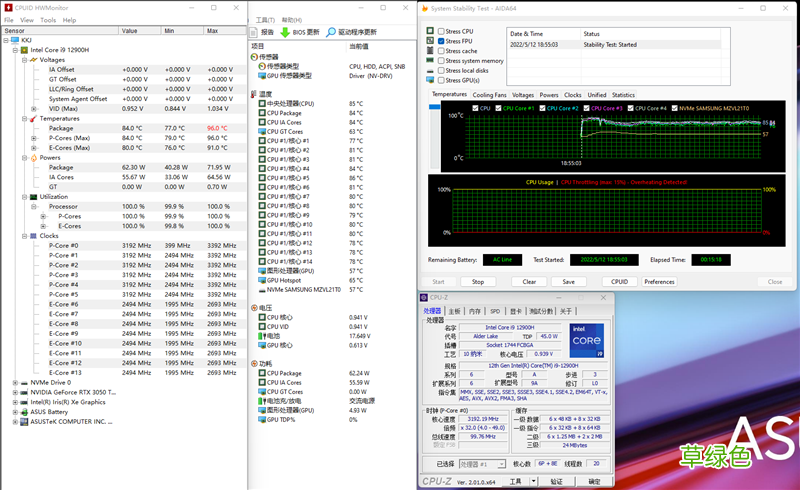Collapse the Voltages tree node
This screenshot has height=490, width=800.
click(26, 59)
